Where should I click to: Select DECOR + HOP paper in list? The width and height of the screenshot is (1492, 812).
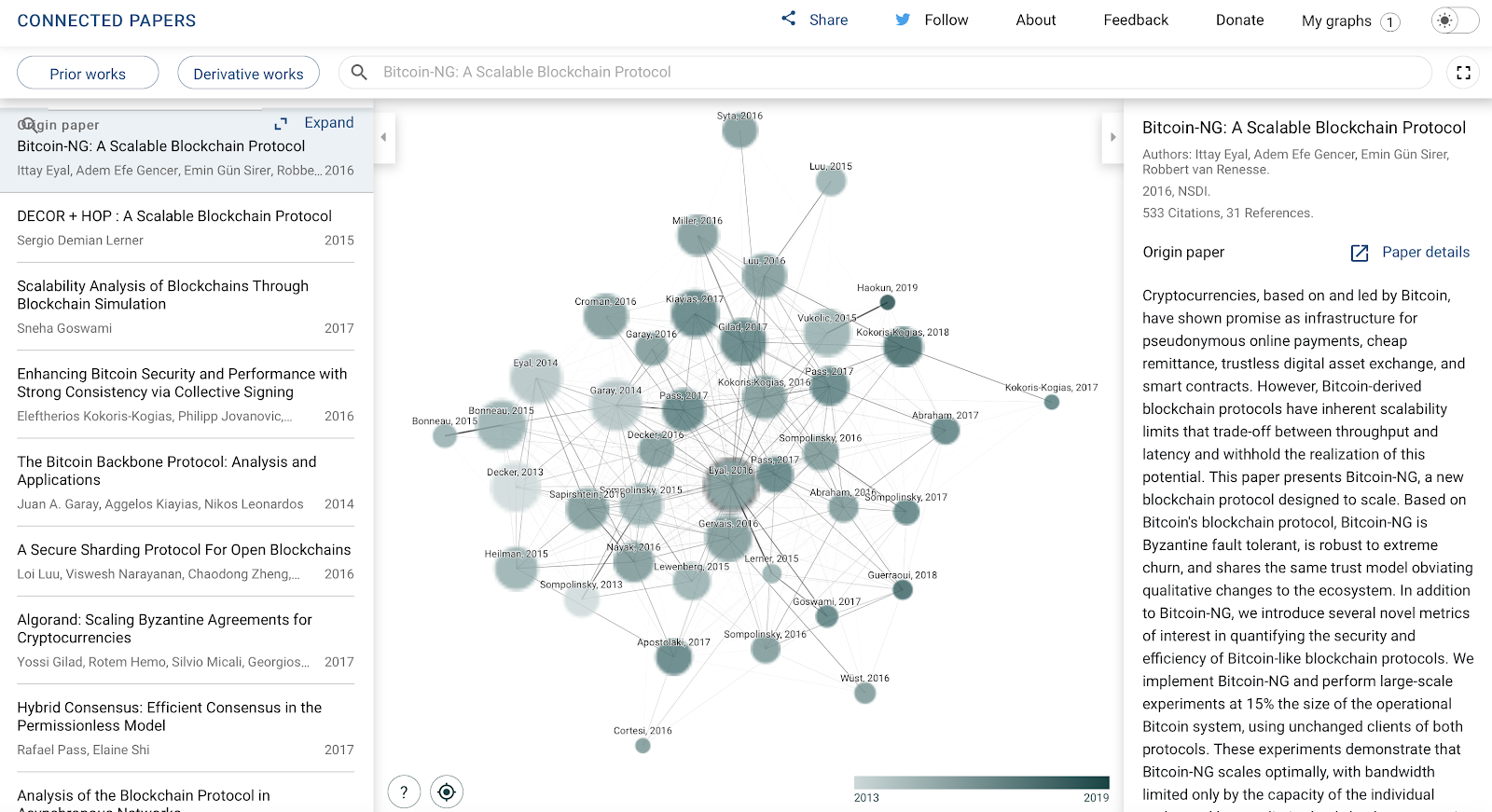186,227
